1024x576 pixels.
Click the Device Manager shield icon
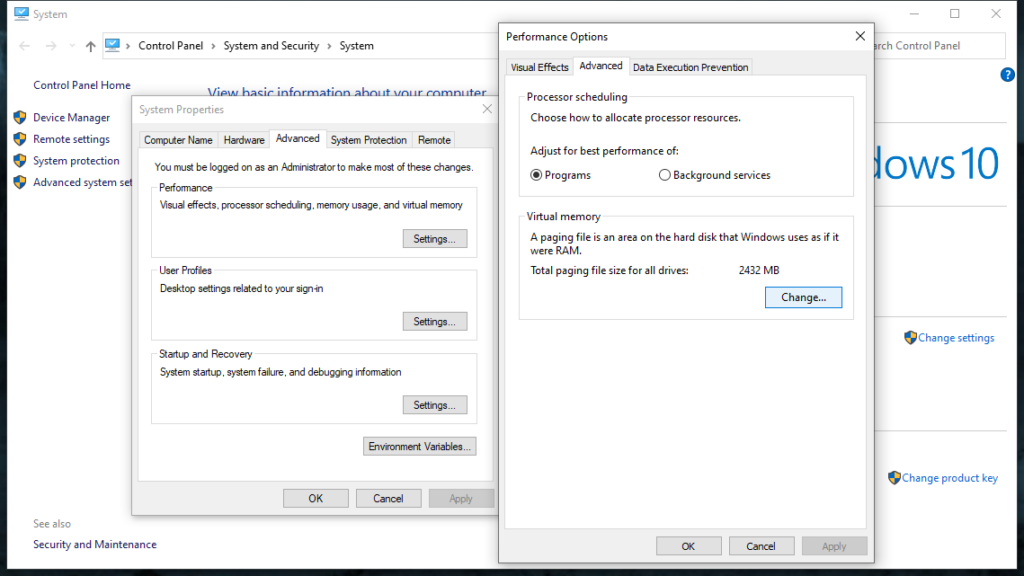(20, 117)
